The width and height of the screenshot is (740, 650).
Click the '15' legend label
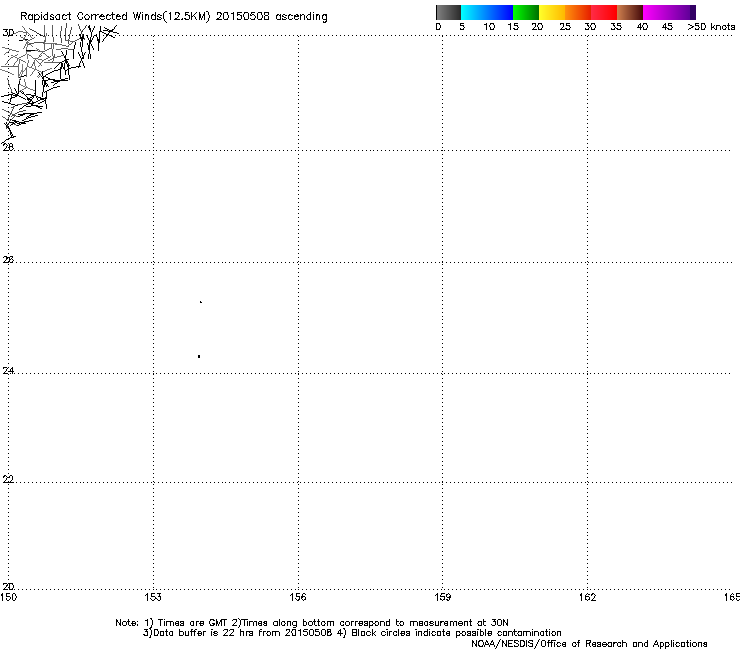(513, 27)
